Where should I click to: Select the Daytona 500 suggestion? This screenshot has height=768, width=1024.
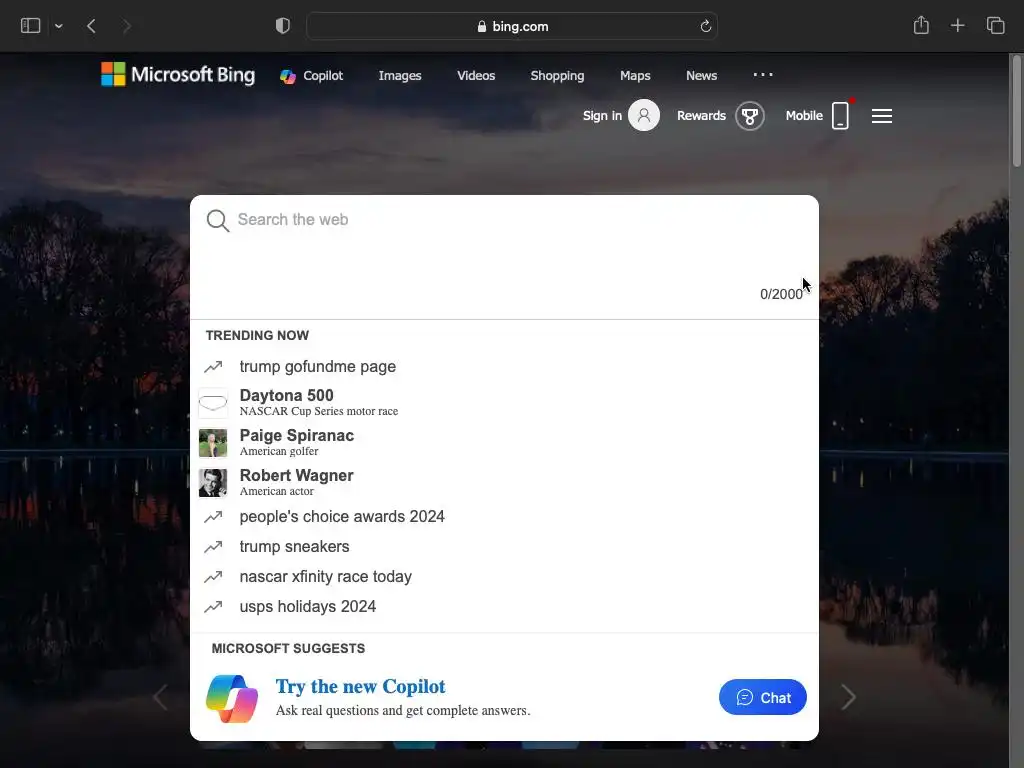click(504, 402)
